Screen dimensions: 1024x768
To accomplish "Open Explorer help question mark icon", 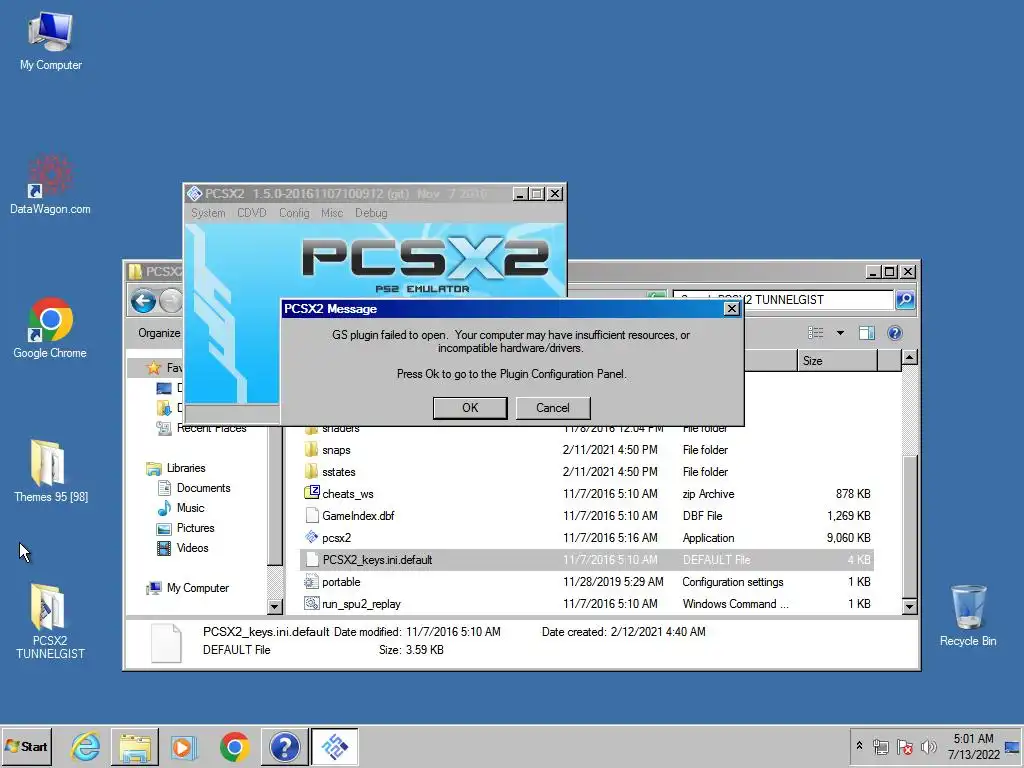I will [894, 333].
